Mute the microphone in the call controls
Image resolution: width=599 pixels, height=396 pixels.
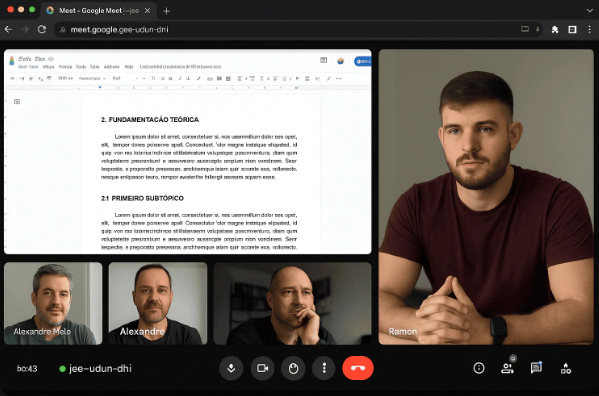pos(231,368)
